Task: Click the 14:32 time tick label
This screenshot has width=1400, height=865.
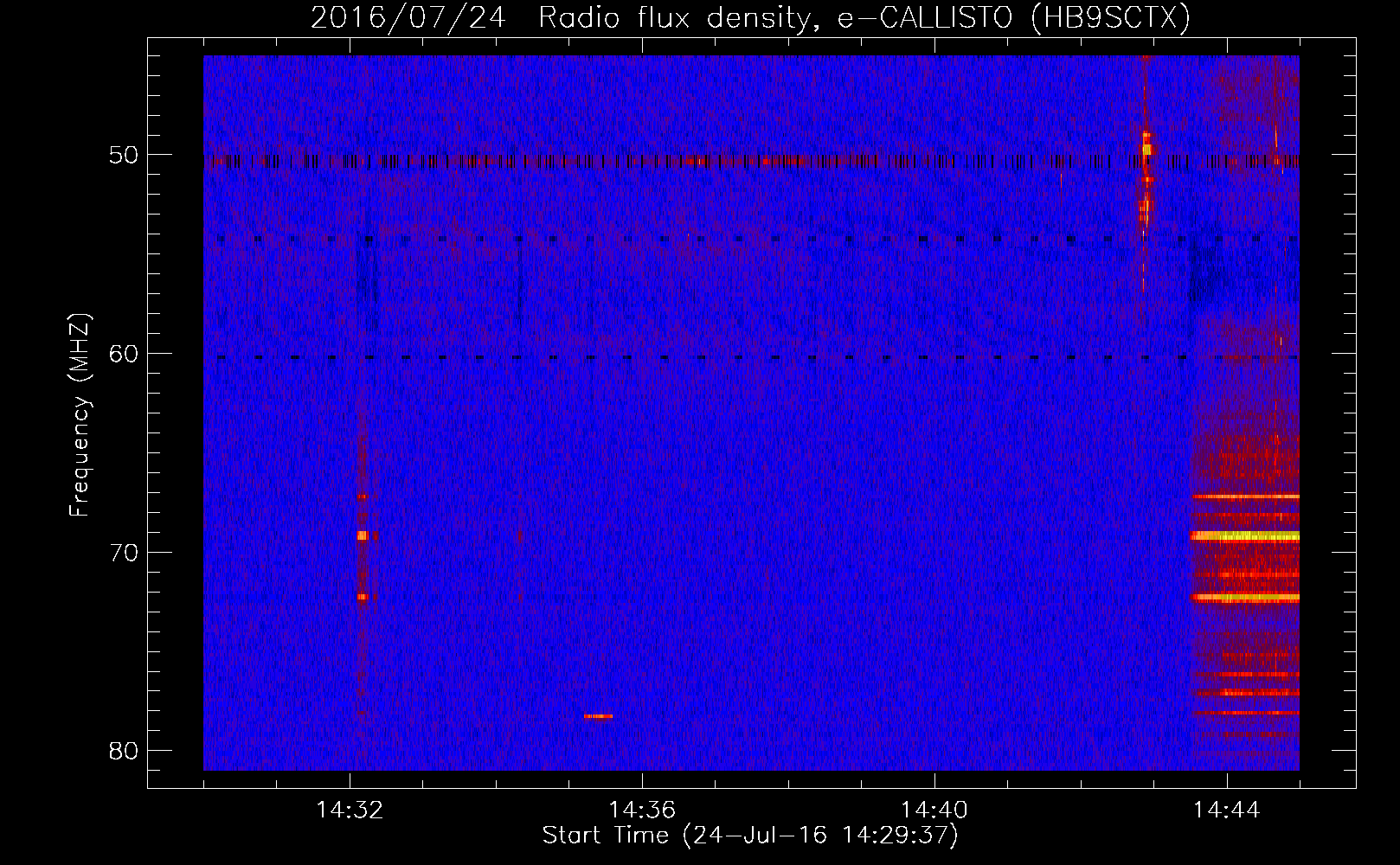Action: 350,810
